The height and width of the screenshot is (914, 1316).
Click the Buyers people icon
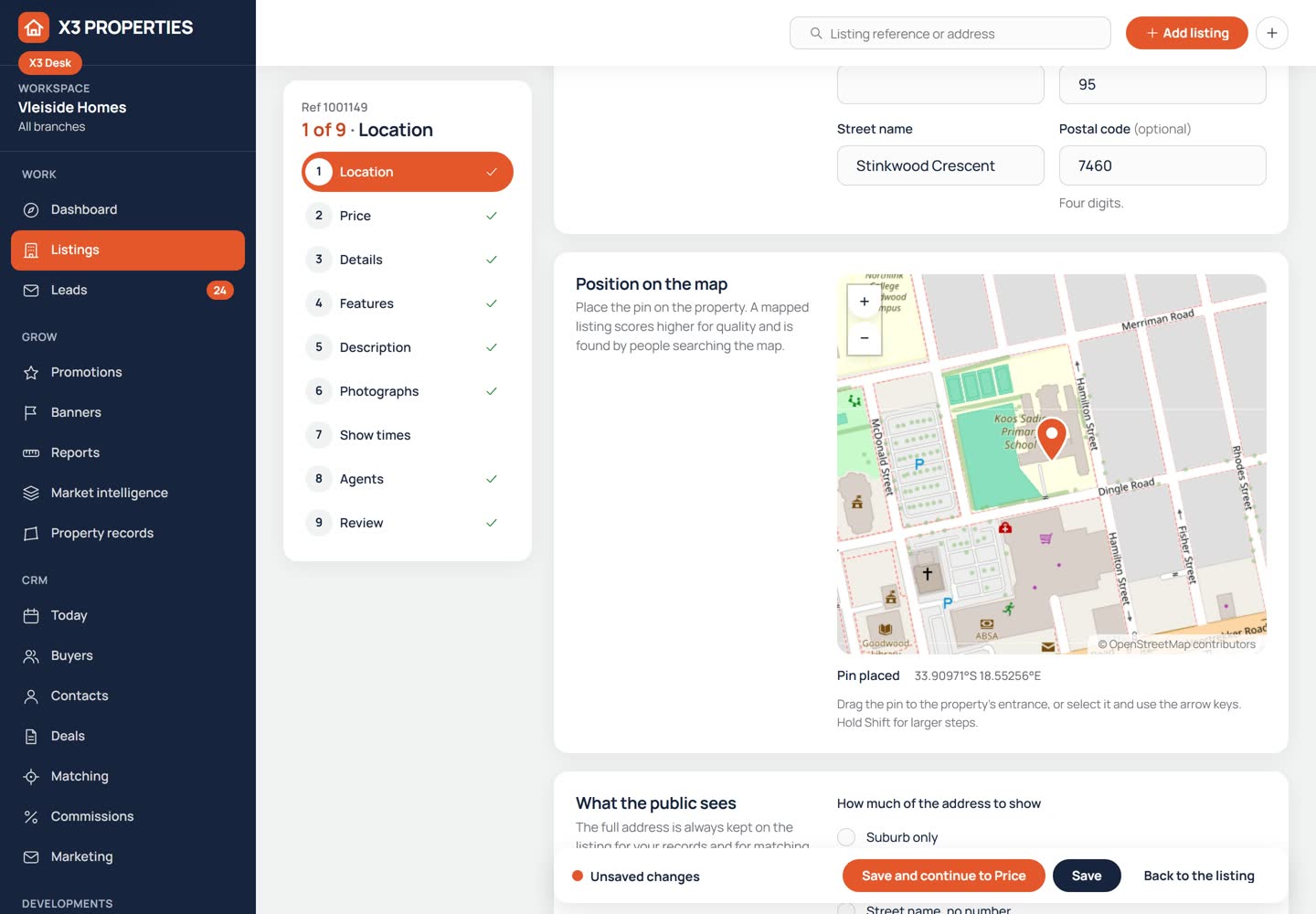(x=31, y=656)
